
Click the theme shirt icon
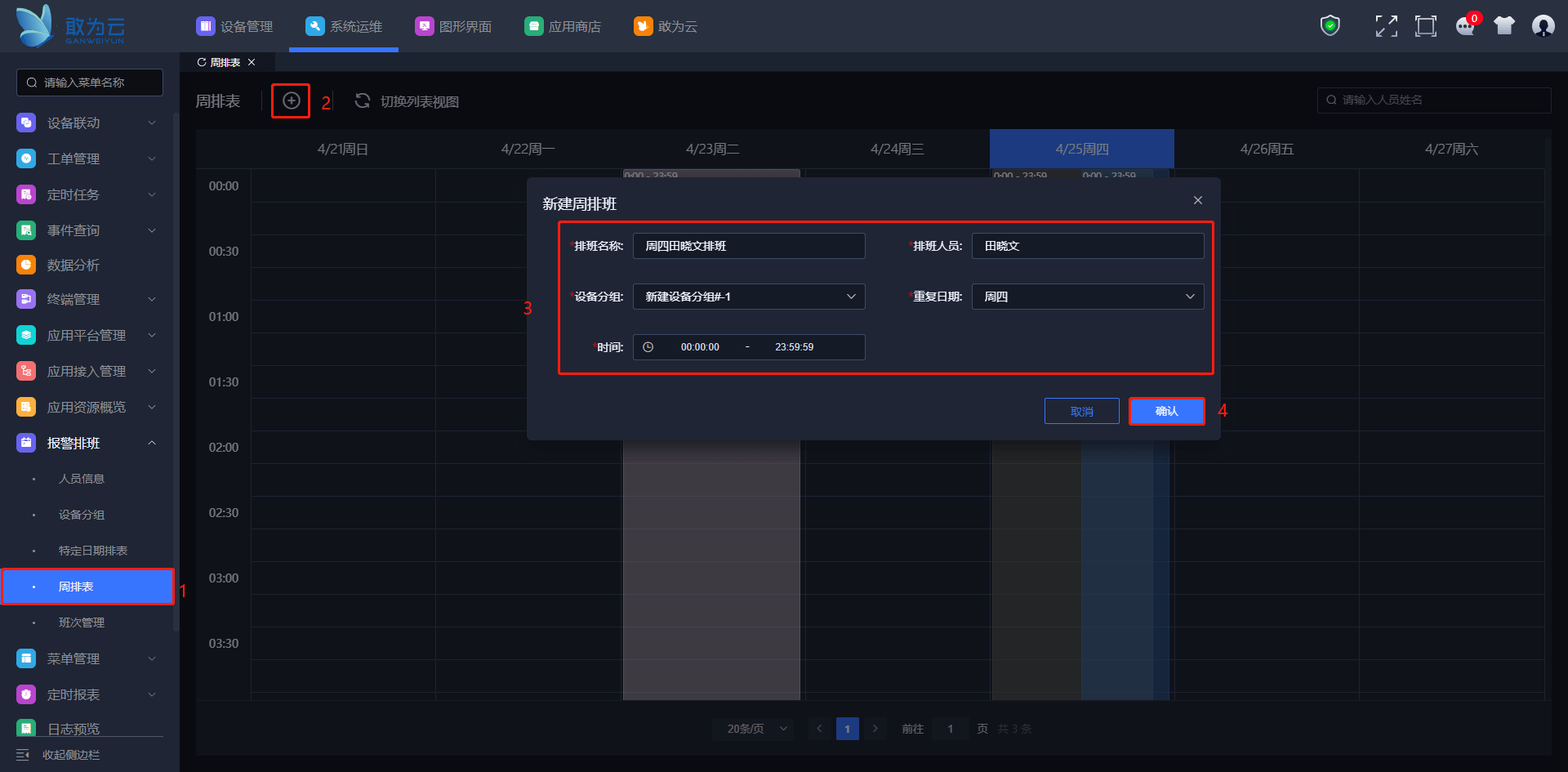click(1503, 26)
